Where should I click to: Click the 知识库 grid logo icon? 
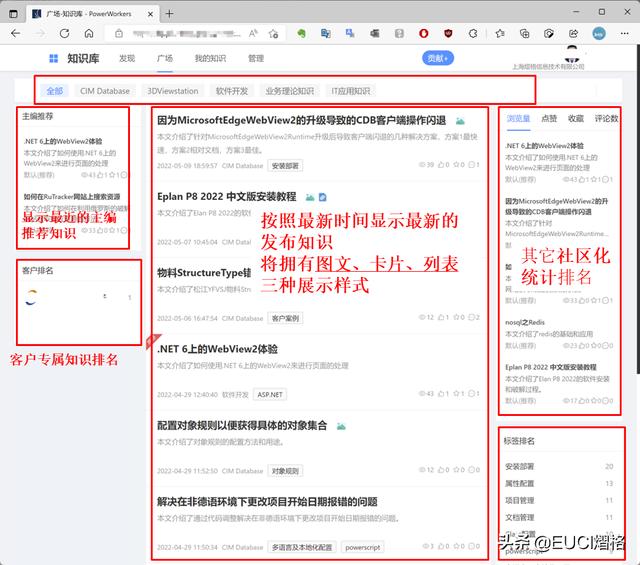point(53,58)
